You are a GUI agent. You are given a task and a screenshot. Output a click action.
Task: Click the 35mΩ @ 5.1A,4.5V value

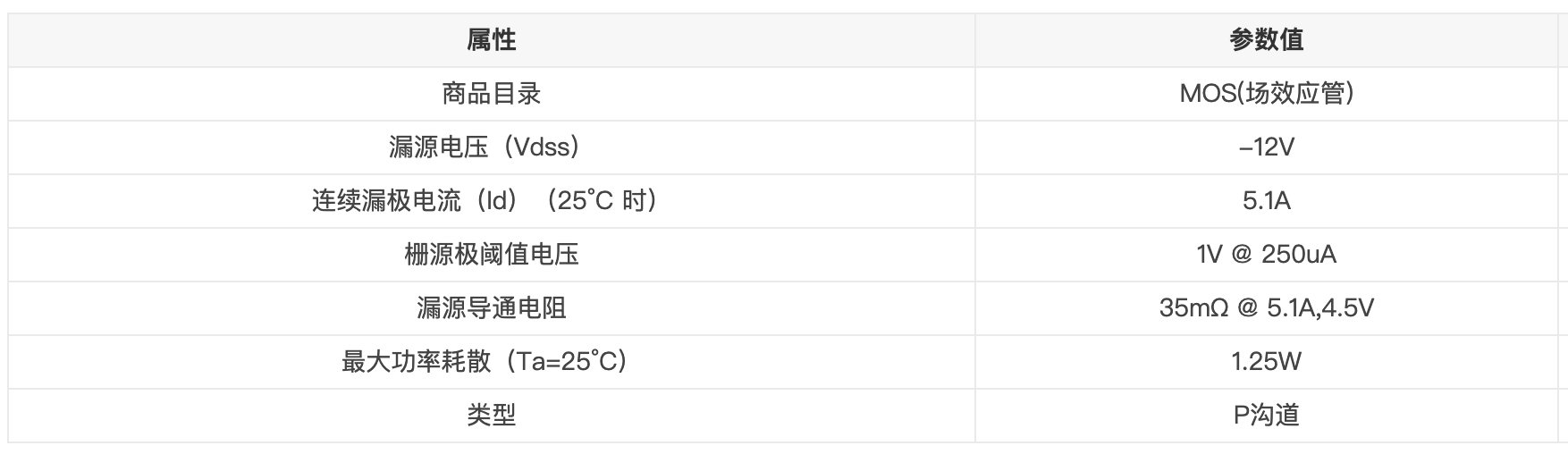pos(1266,308)
